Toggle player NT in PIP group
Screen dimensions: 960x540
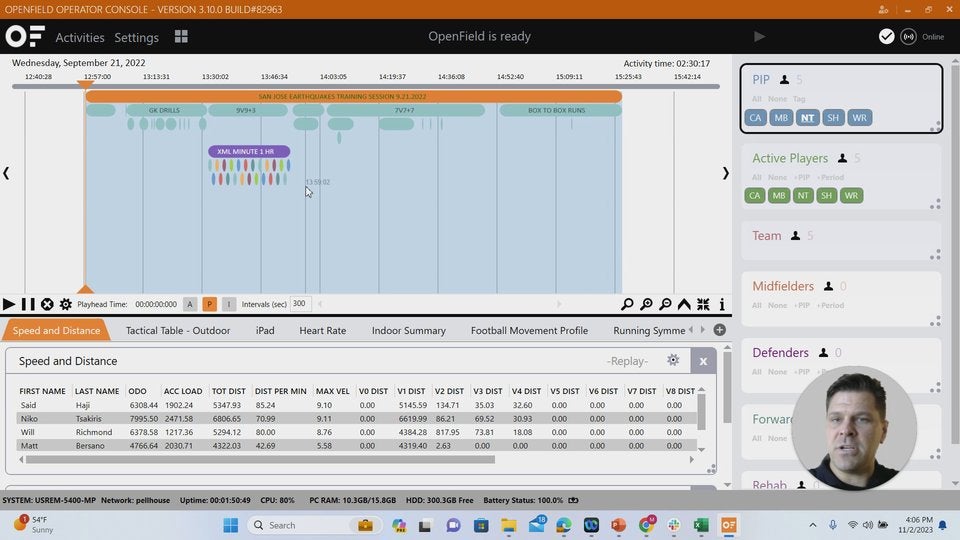click(x=807, y=118)
